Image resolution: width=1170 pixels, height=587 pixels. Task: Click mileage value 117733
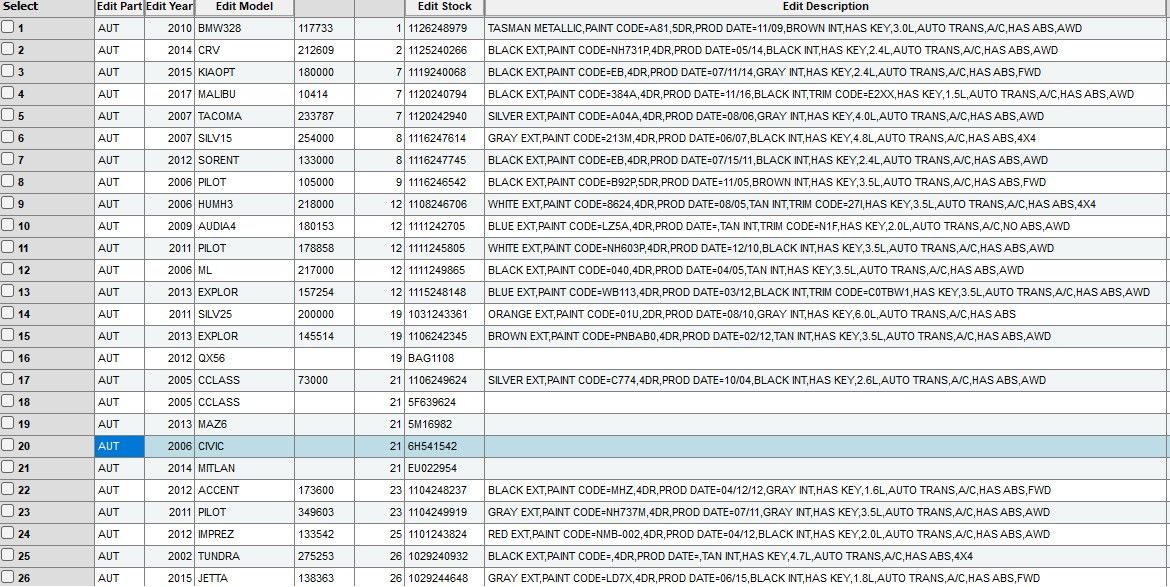pos(324,28)
